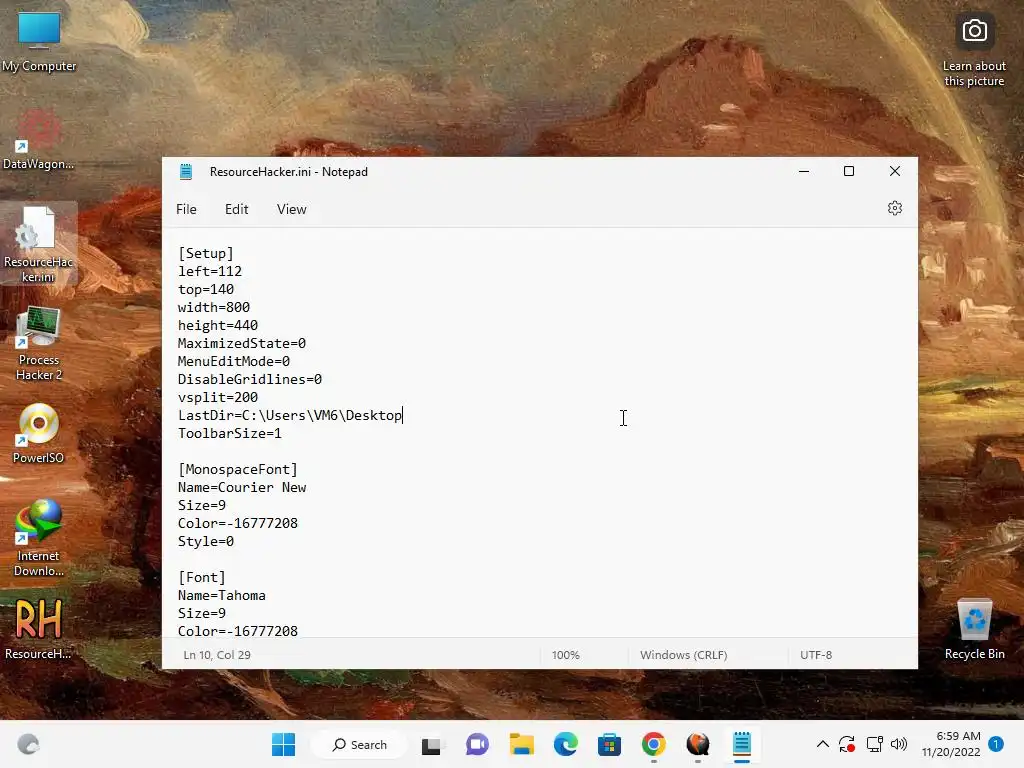Click the Notepad taskbar icon
Viewport: 1024px width, 768px height.
click(x=742, y=744)
